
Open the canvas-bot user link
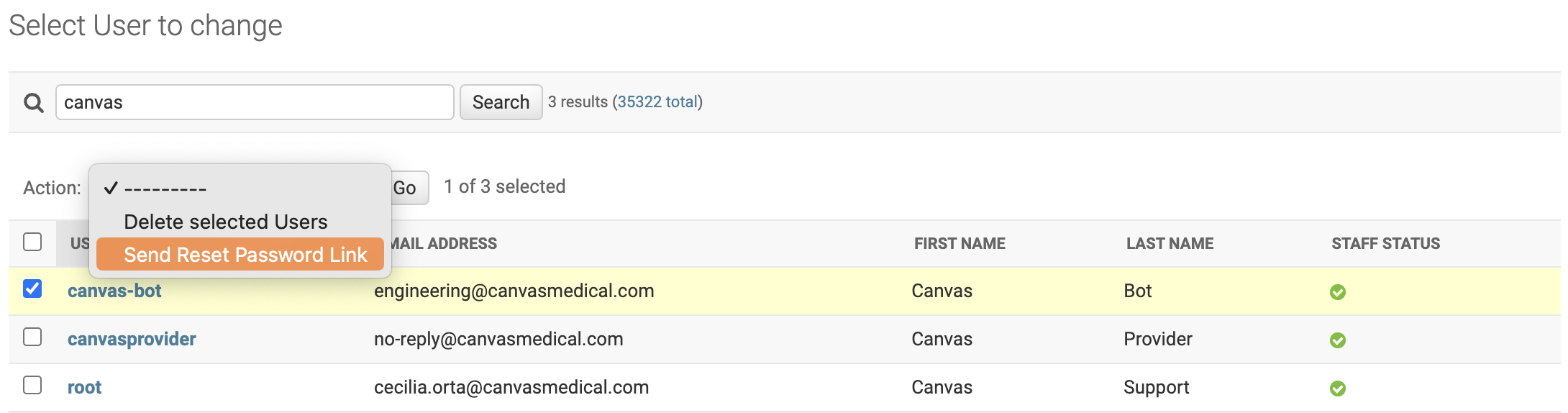[x=114, y=291]
